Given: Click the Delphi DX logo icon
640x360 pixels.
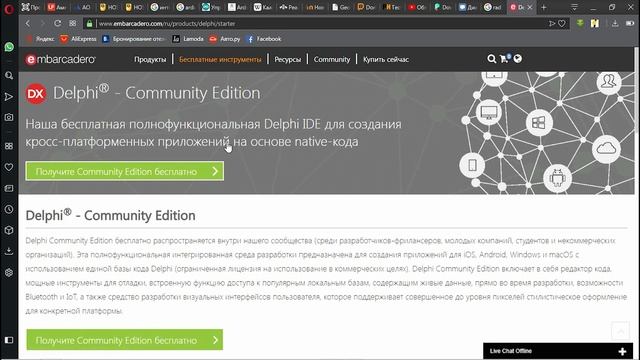Looking at the screenshot, I should pos(36,93).
